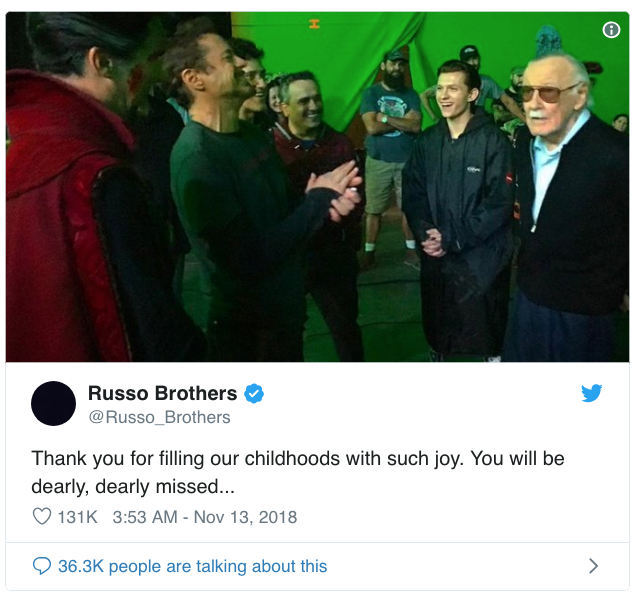This screenshot has width=644, height=596.
Task: Open the Russo Brothers display name
Action: point(163,393)
